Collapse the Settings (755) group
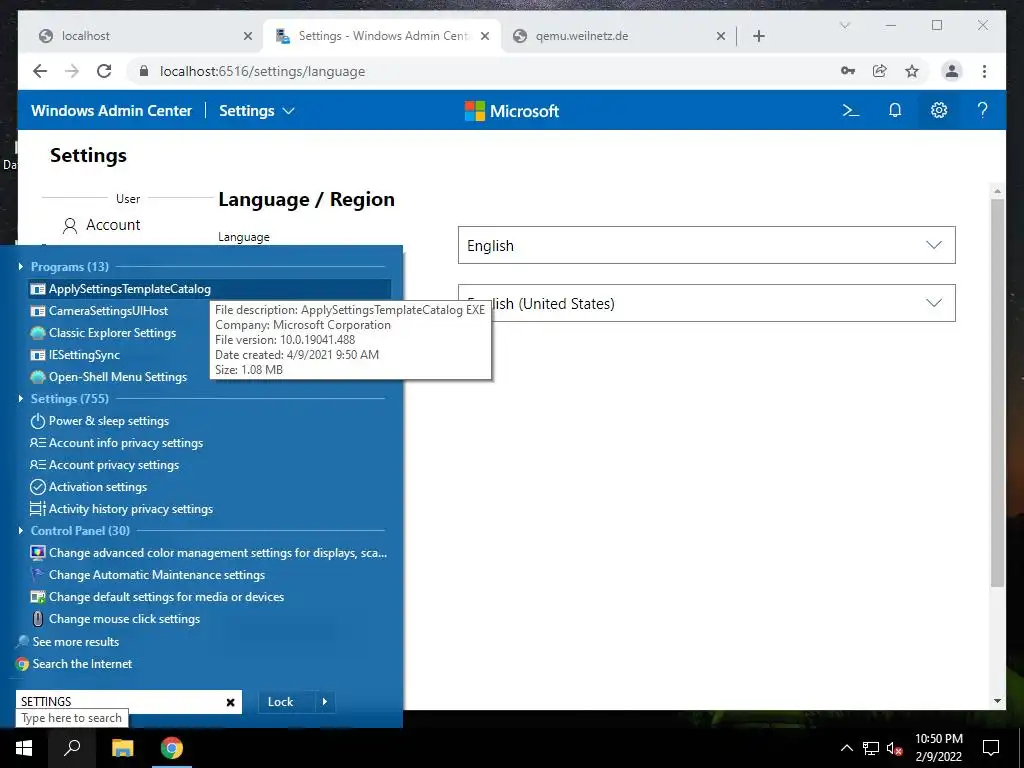Viewport: 1024px width, 768px height. click(x=21, y=398)
